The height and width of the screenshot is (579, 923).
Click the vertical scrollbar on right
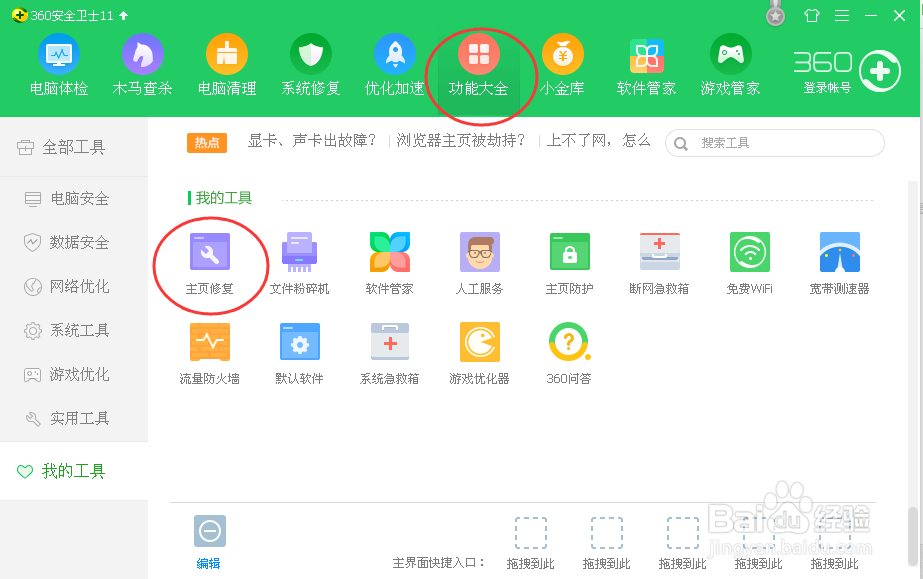pyautogui.click(x=912, y=535)
